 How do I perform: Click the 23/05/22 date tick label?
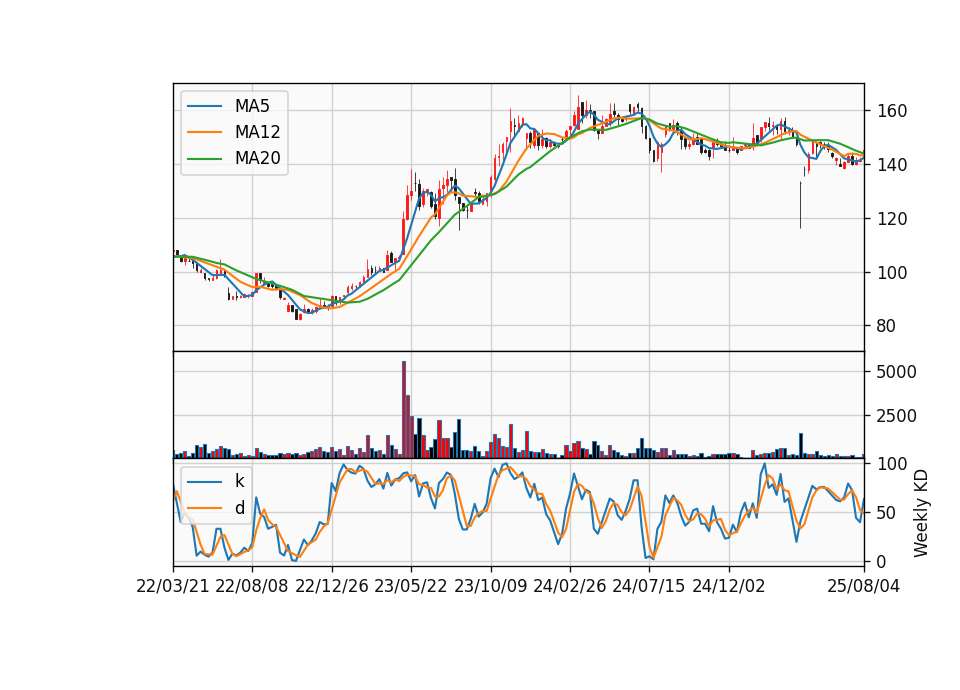pos(411,586)
